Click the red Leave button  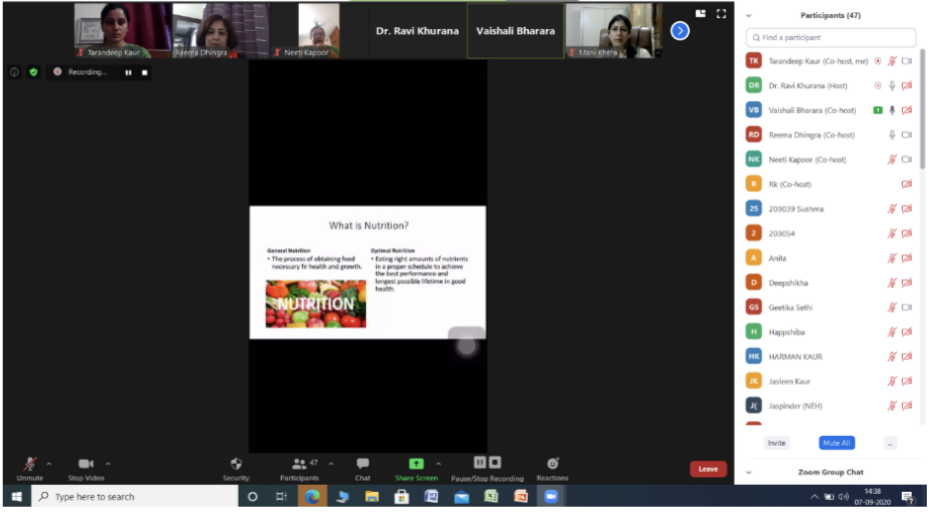pyautogui.click(x=708, y=469)
